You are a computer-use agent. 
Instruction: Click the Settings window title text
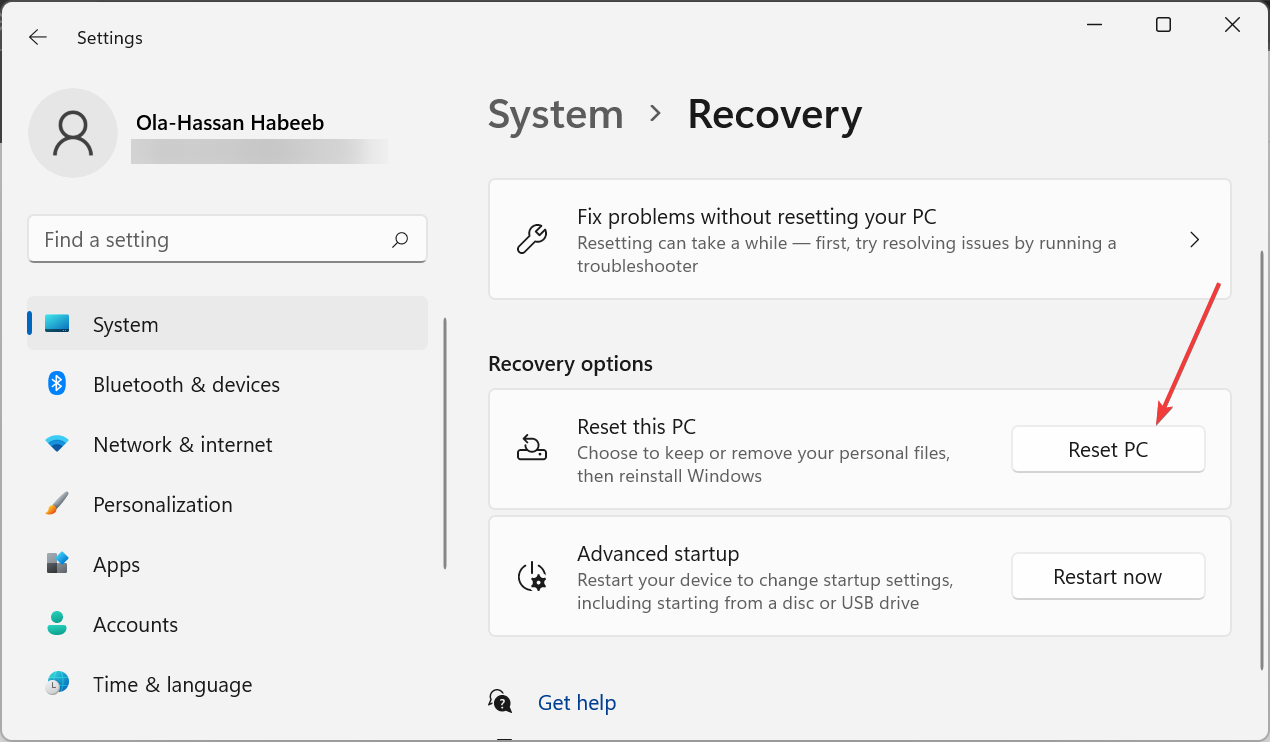110,38
